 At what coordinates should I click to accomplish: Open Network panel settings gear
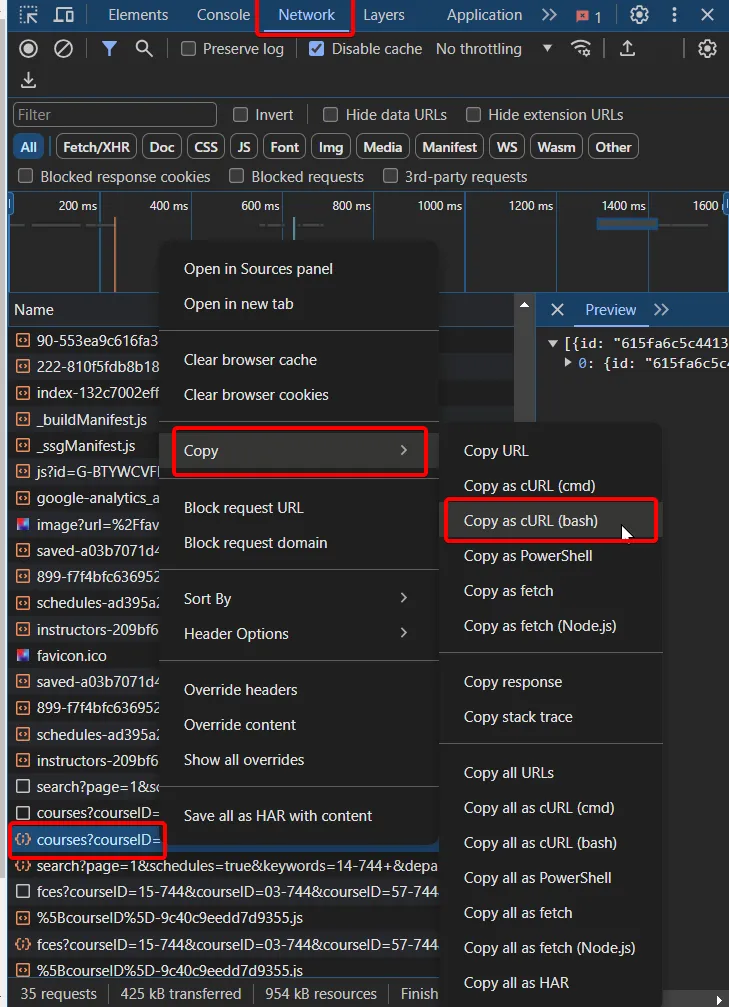[x=707, y=48]
